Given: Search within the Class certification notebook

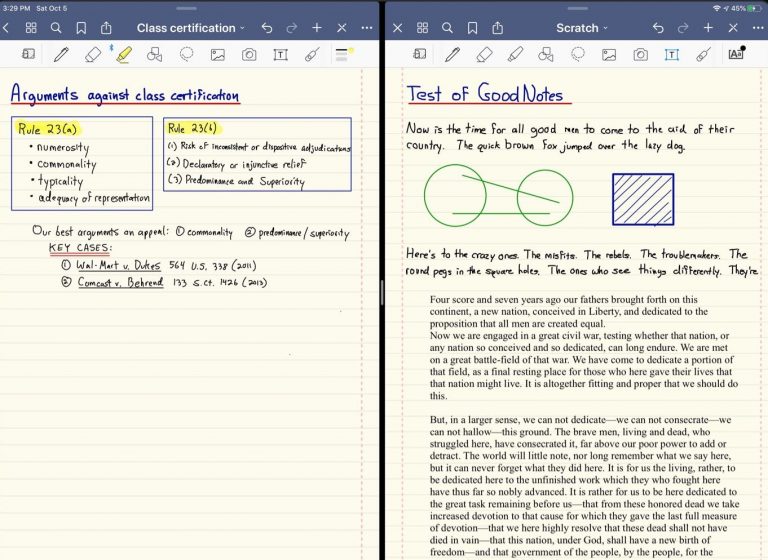Looking at the screenshot, I should (56, 28).
